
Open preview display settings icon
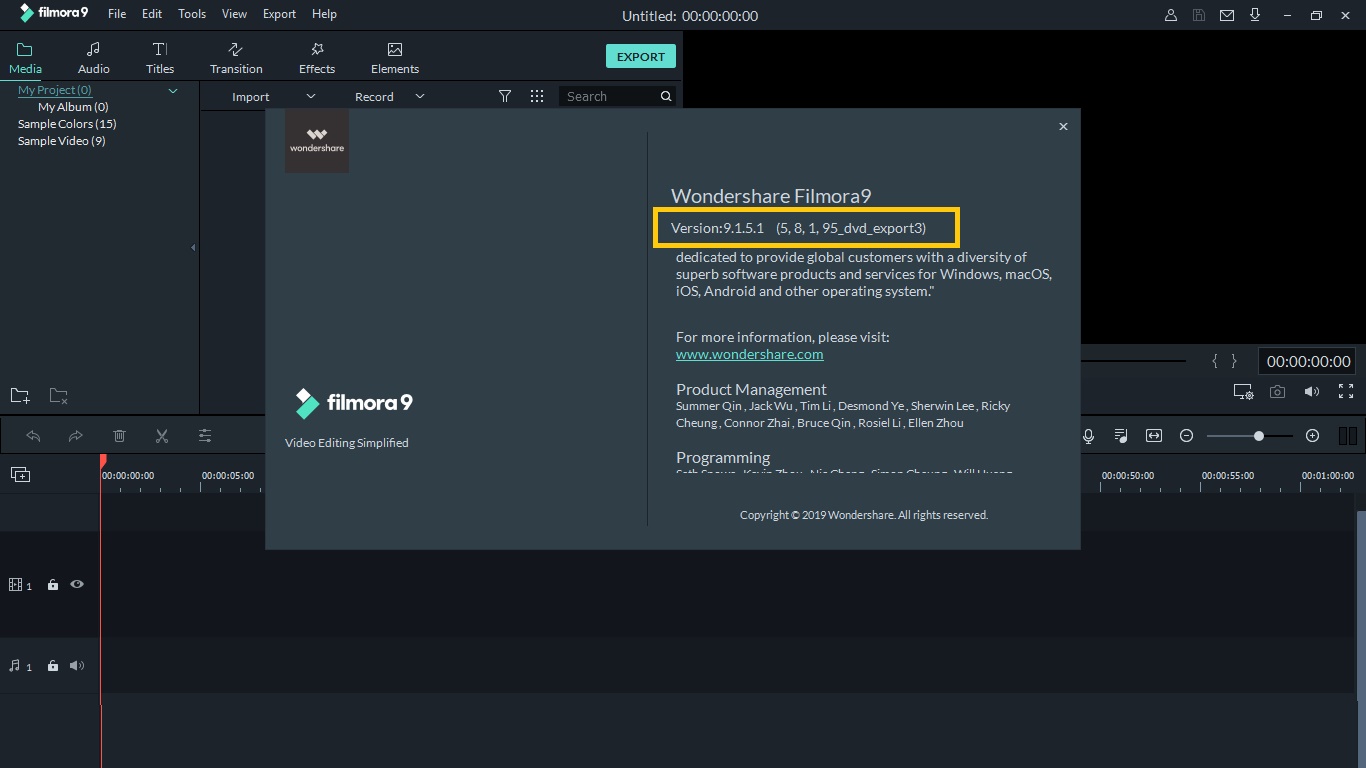pos(1243,392)
